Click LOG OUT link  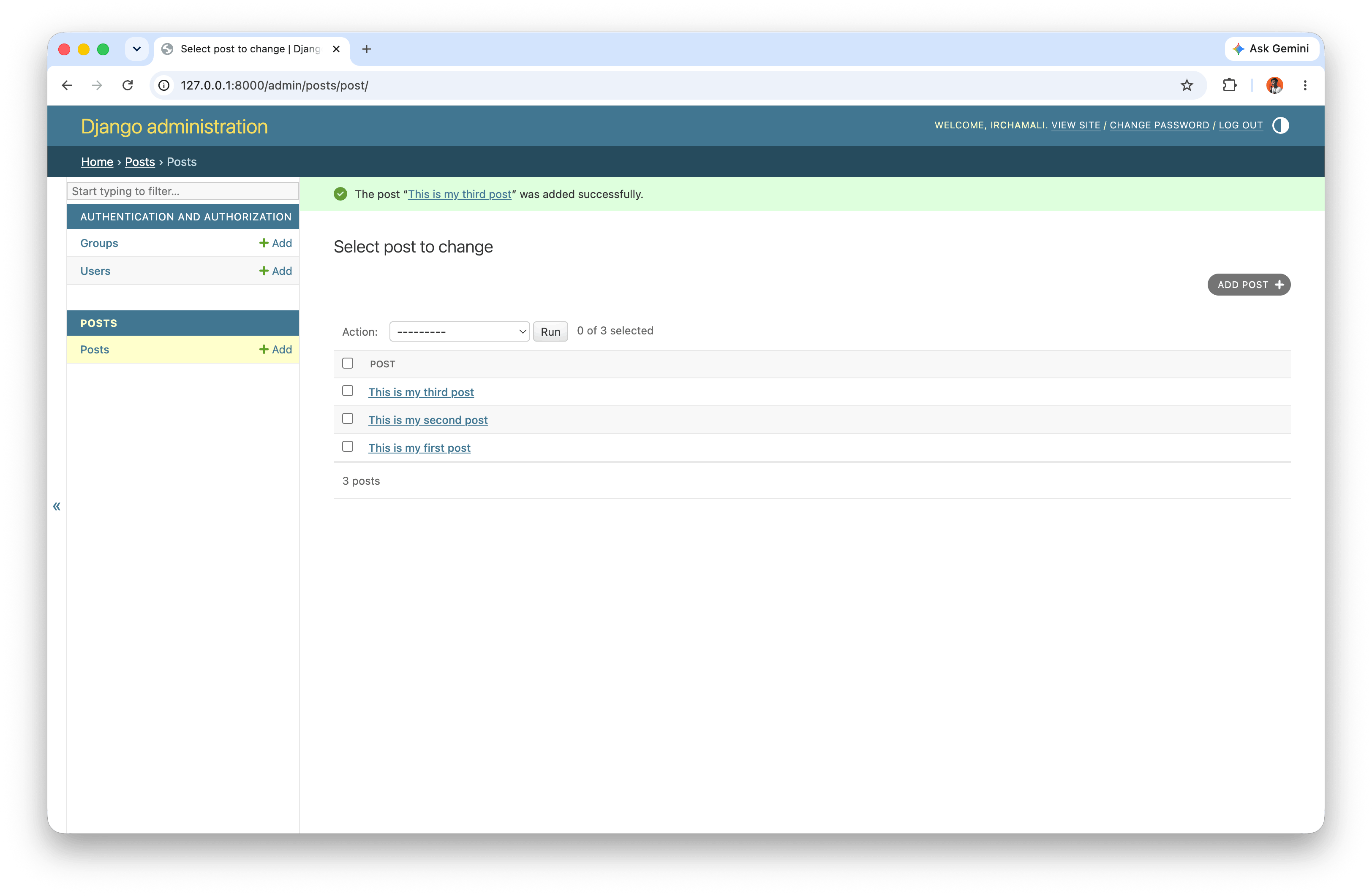(x=1241, y=125)
